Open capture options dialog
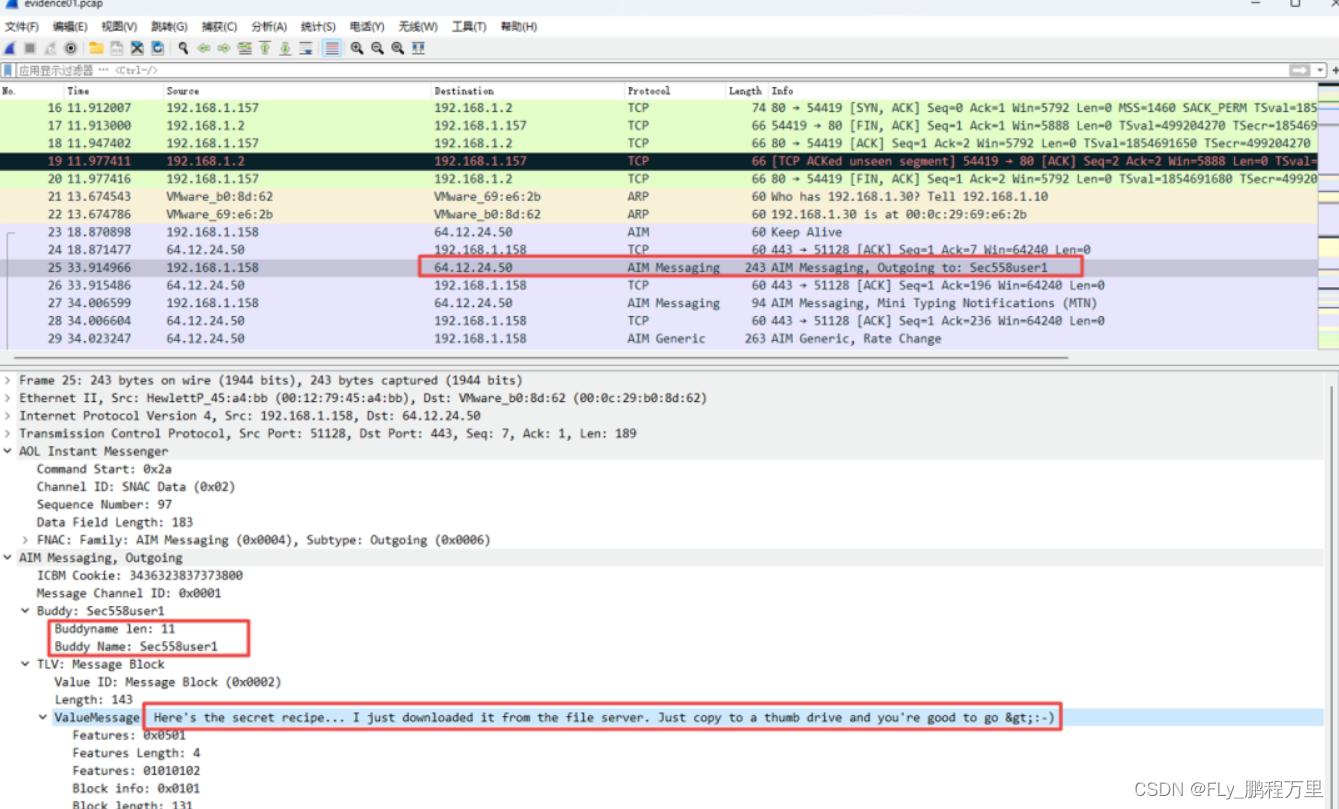The width and height of the screenshot is (1339, 809). pos(70,48)
